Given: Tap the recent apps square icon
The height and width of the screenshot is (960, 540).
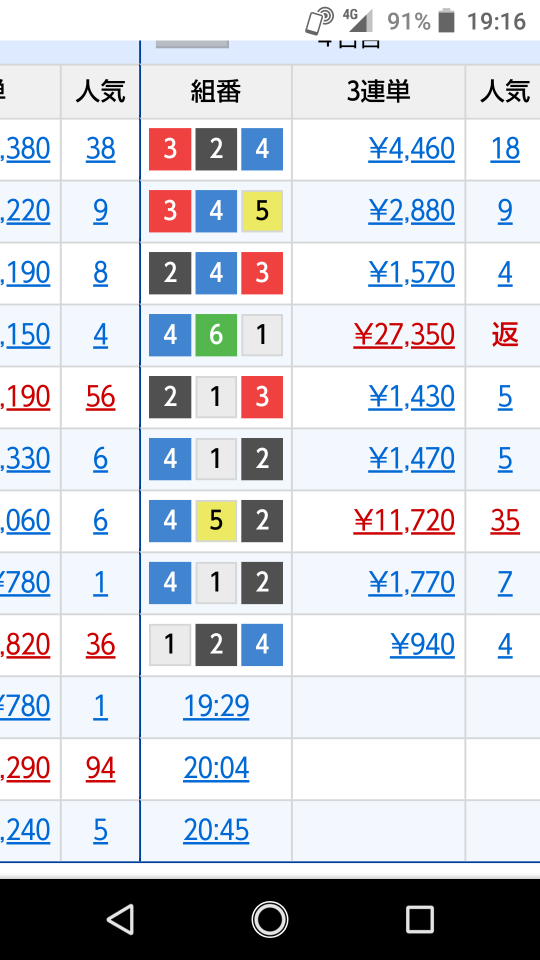Looking at the screenshot, I should [419, 919].
